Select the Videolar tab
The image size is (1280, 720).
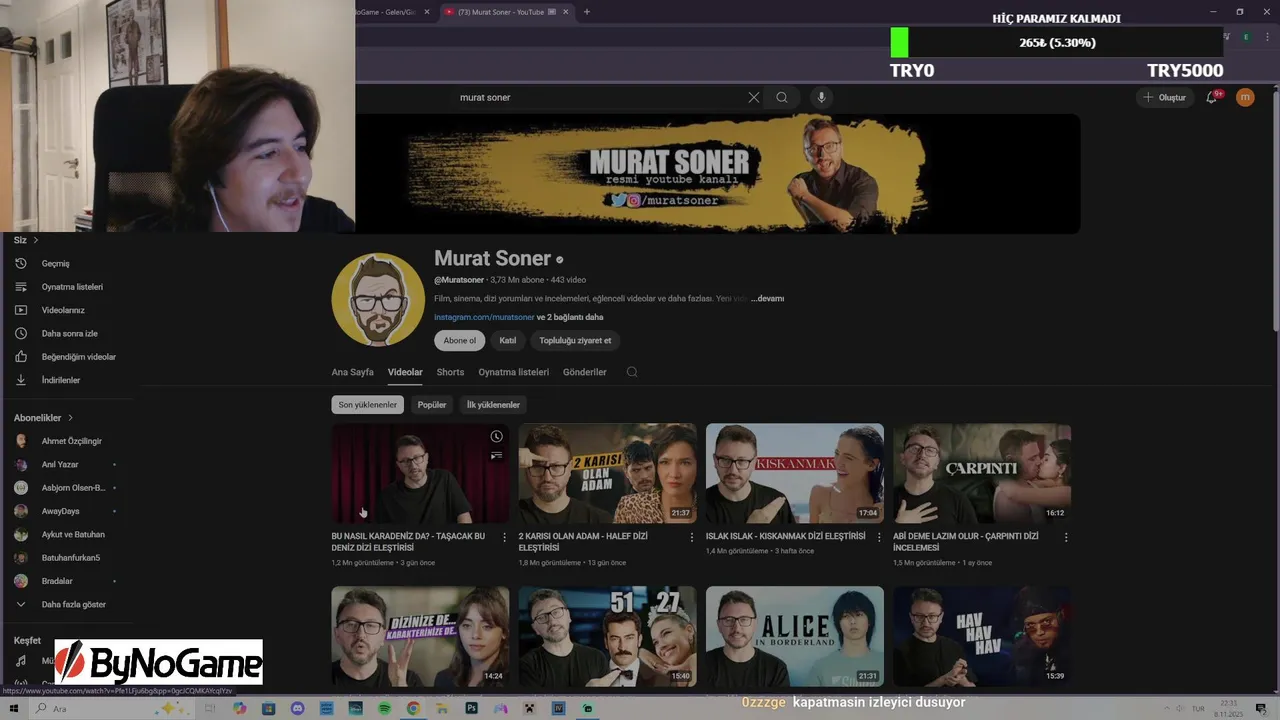405,372
